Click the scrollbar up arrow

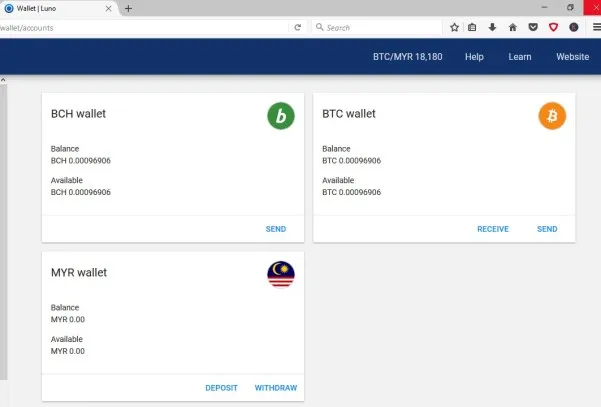tap(3, 80)
